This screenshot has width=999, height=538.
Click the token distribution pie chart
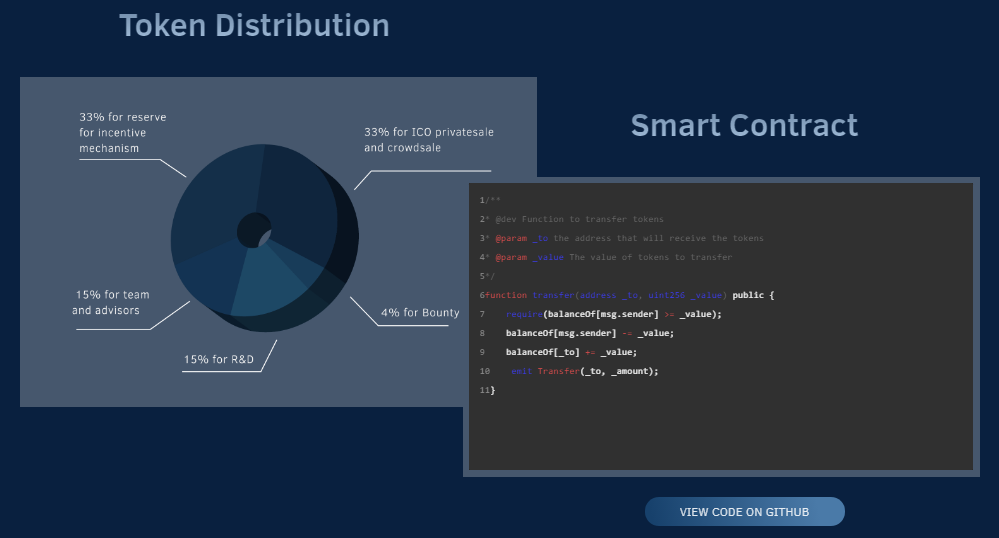[x=264, y=238]
